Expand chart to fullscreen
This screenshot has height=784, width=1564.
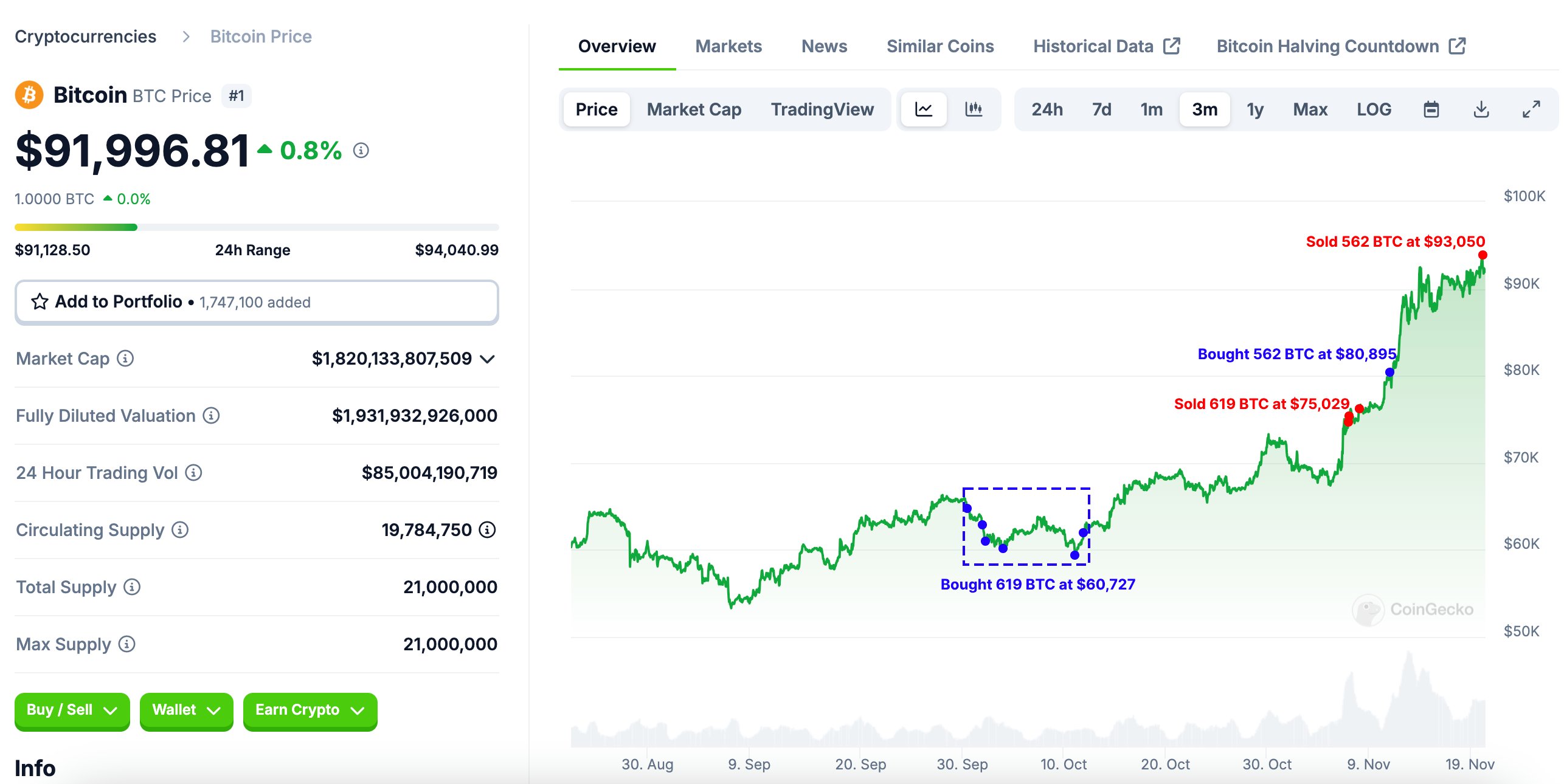(x=1531, y=109)
